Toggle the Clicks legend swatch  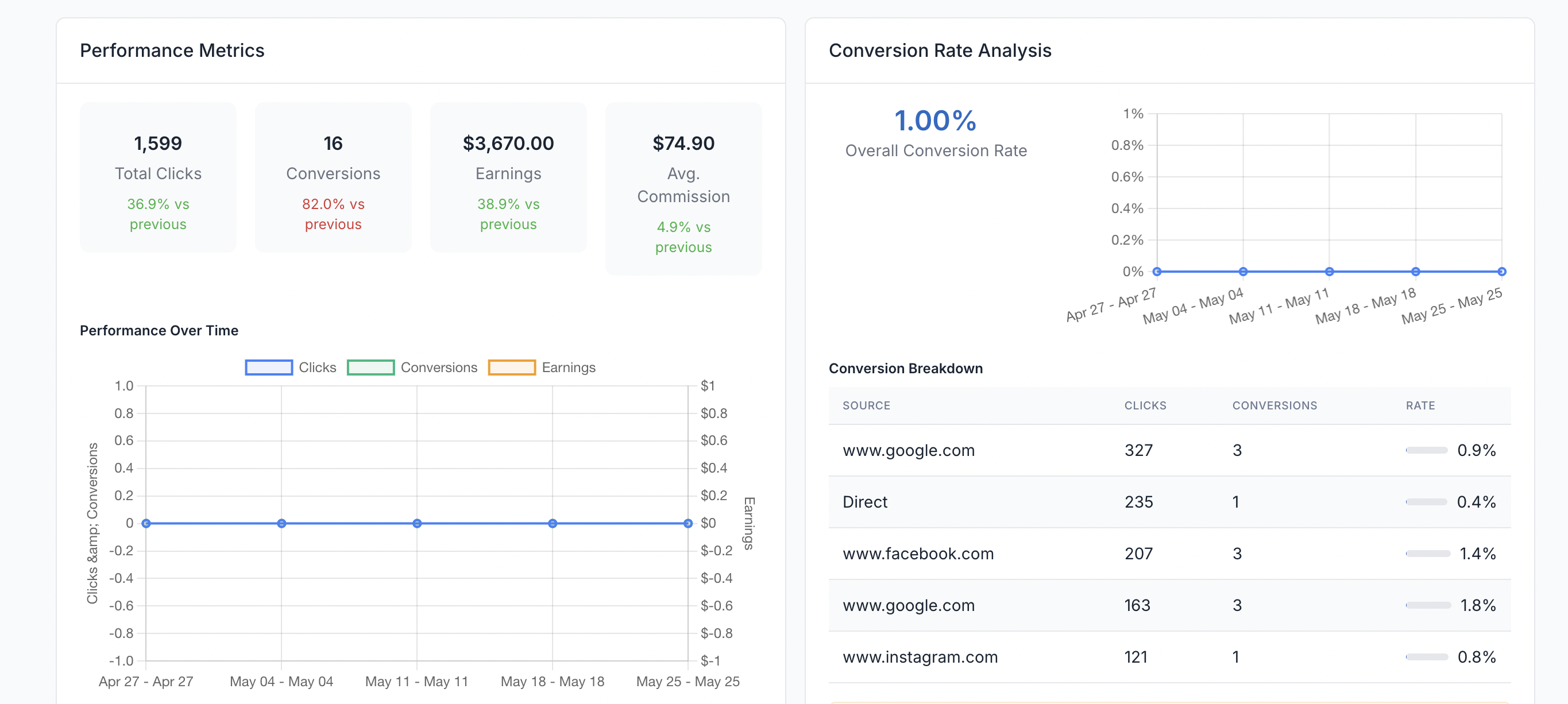[268, 368]
